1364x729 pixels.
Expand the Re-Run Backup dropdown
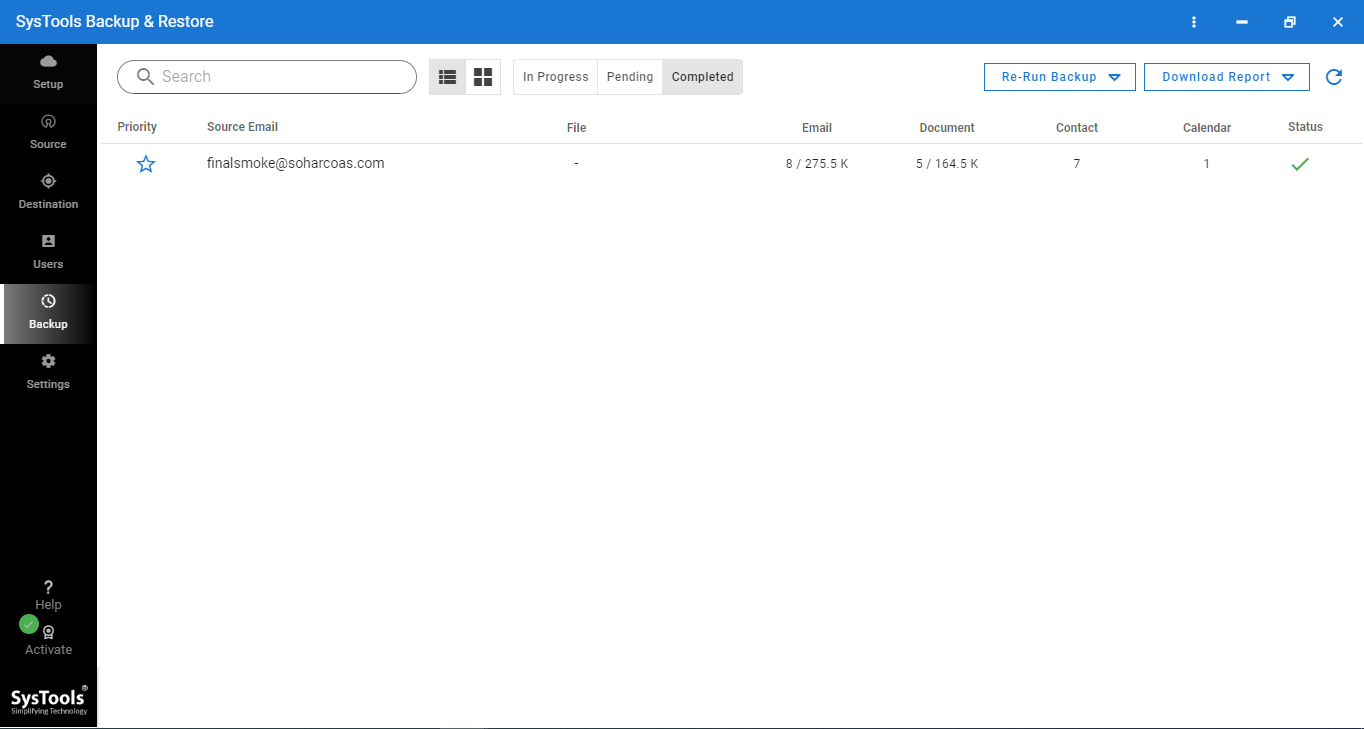click(x=1059, y=76)
